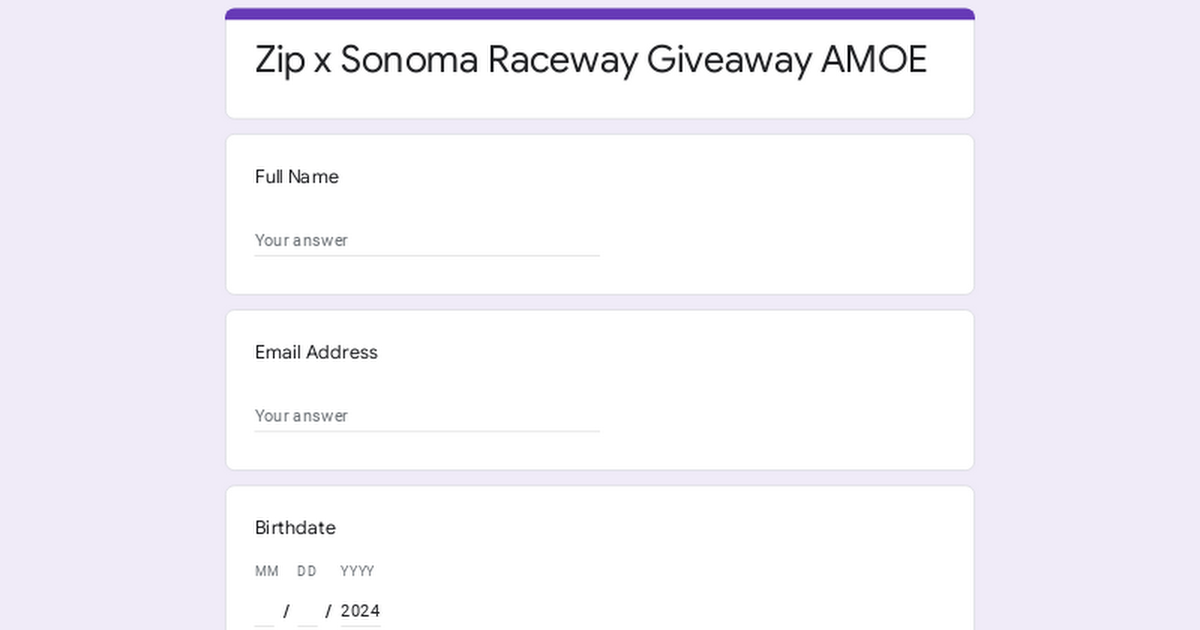Select the birthdate day DD box
The image size is (1200, 630).
[307, 611]
